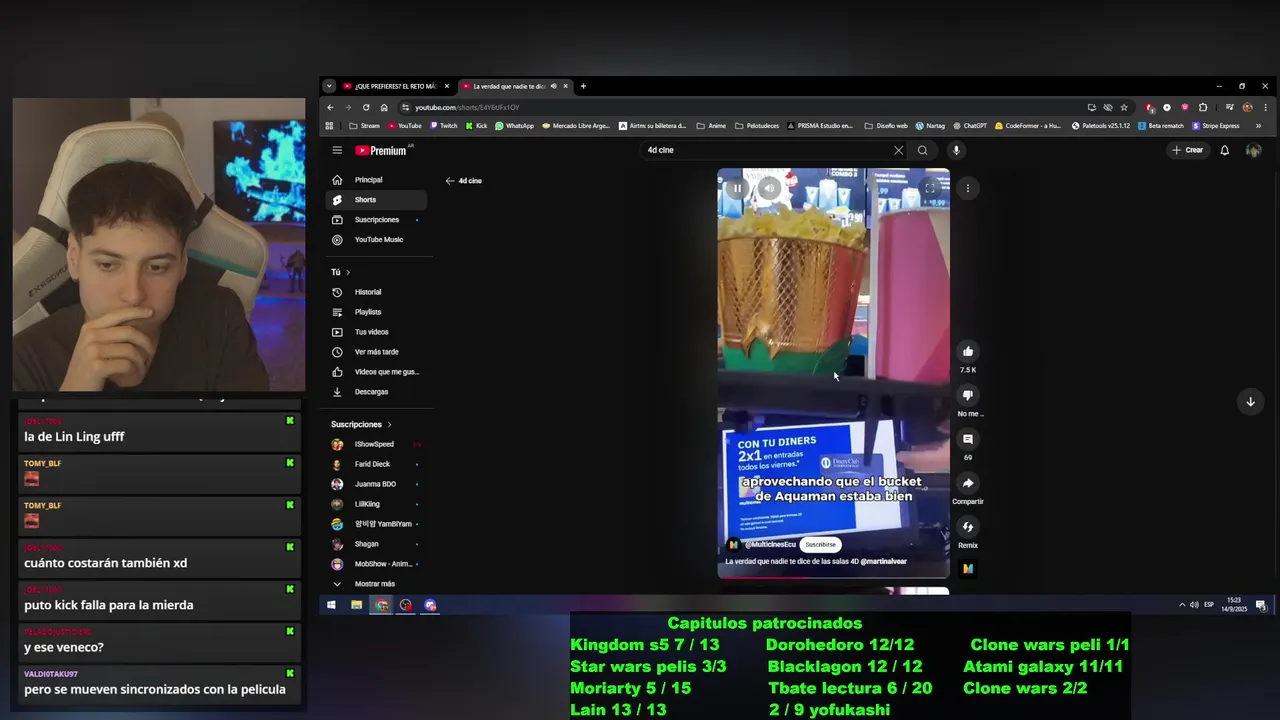Open Chrome extensions puzzle menu
Image resolution: width=1280 pixels, height=720 pixels.
pos(1203,107)
